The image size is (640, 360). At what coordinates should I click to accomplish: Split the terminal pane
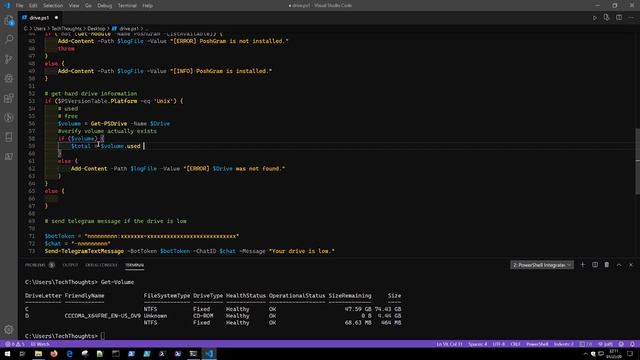click(x=595, y=265)
